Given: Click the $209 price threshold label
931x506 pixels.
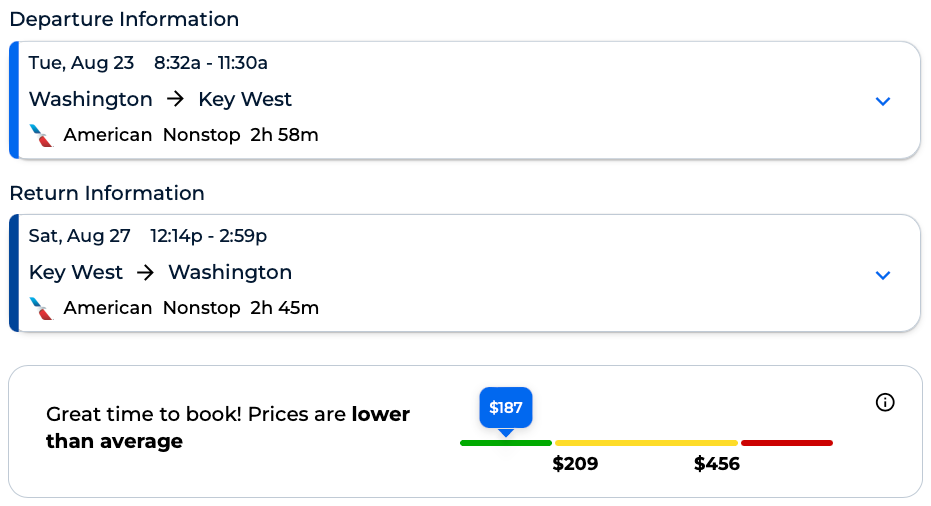Looking at the screenshot, I should click(x=575, y=464).
